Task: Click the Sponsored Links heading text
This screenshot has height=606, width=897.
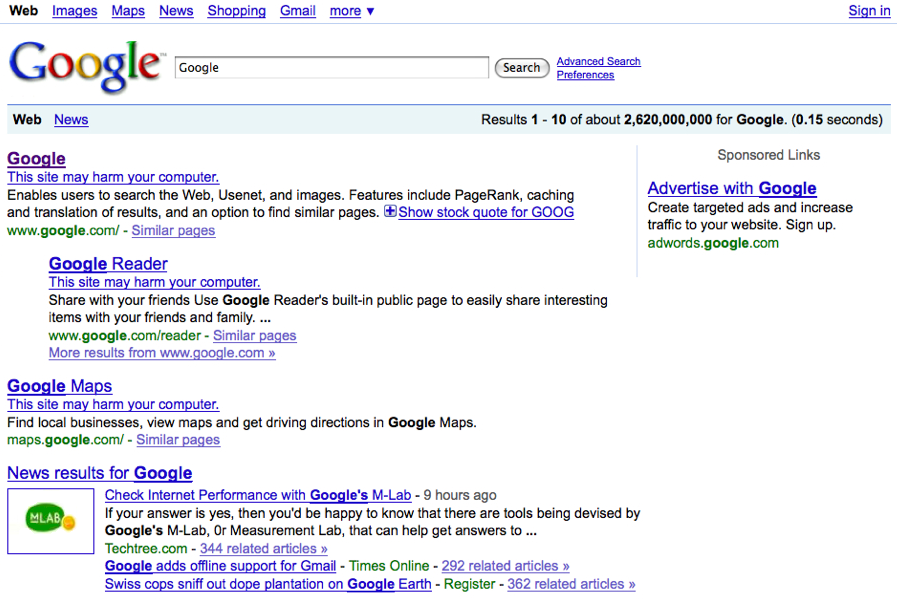Action: [x=769, y=155]
